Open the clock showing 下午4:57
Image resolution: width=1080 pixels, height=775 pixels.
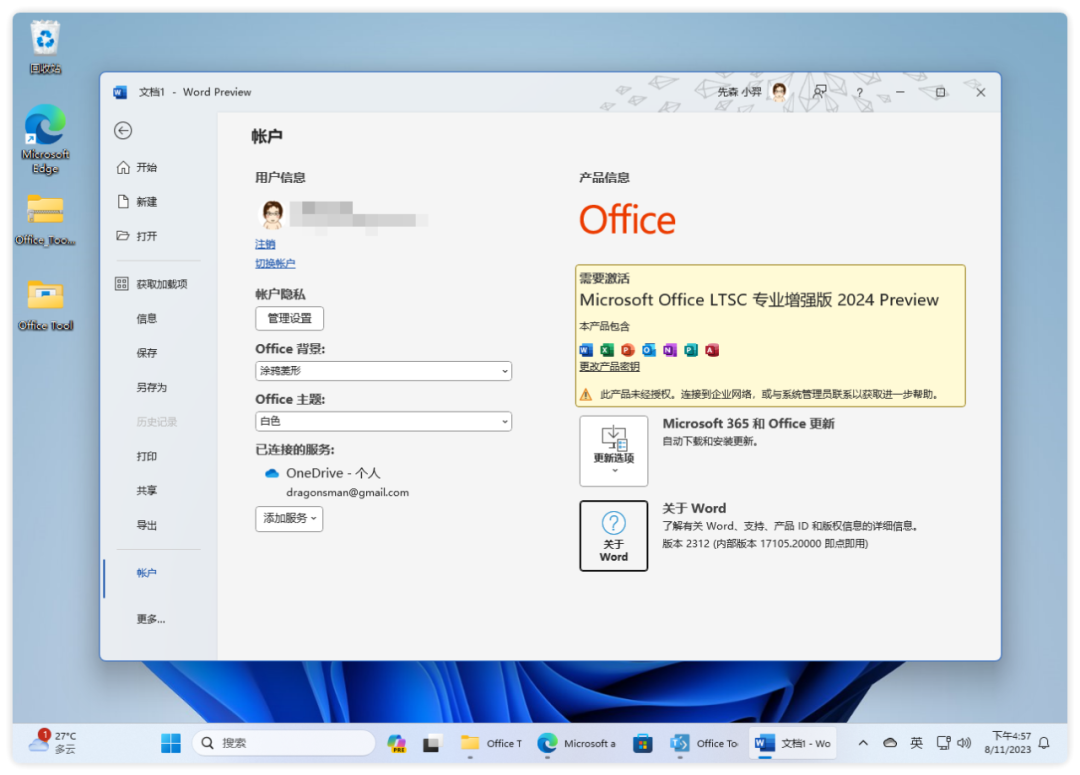pos(1008,743)
